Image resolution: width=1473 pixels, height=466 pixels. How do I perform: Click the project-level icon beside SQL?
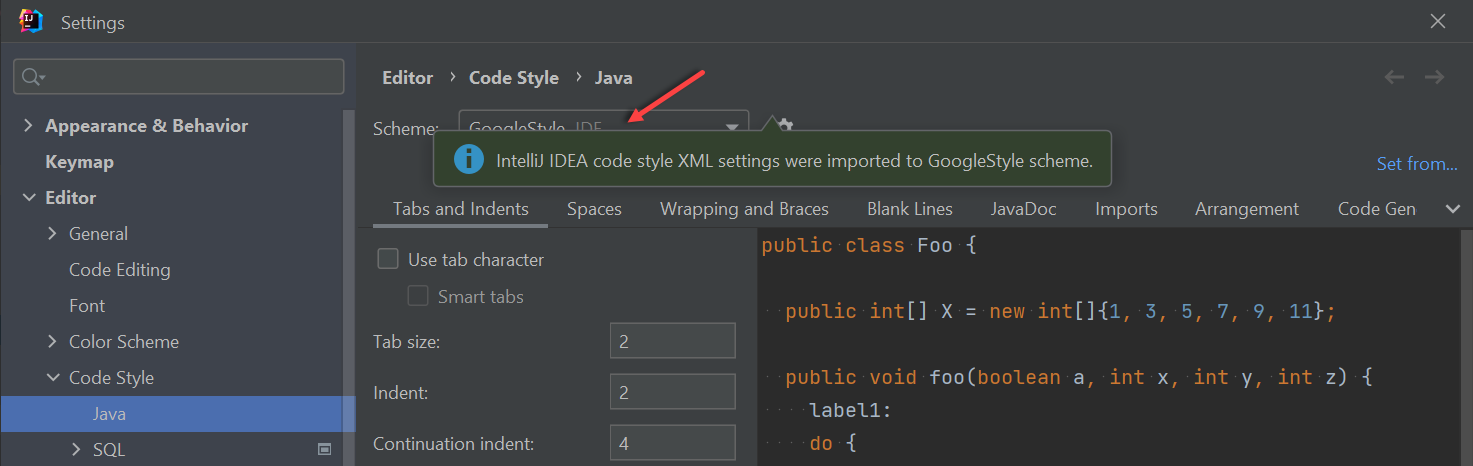pos(324,450)
